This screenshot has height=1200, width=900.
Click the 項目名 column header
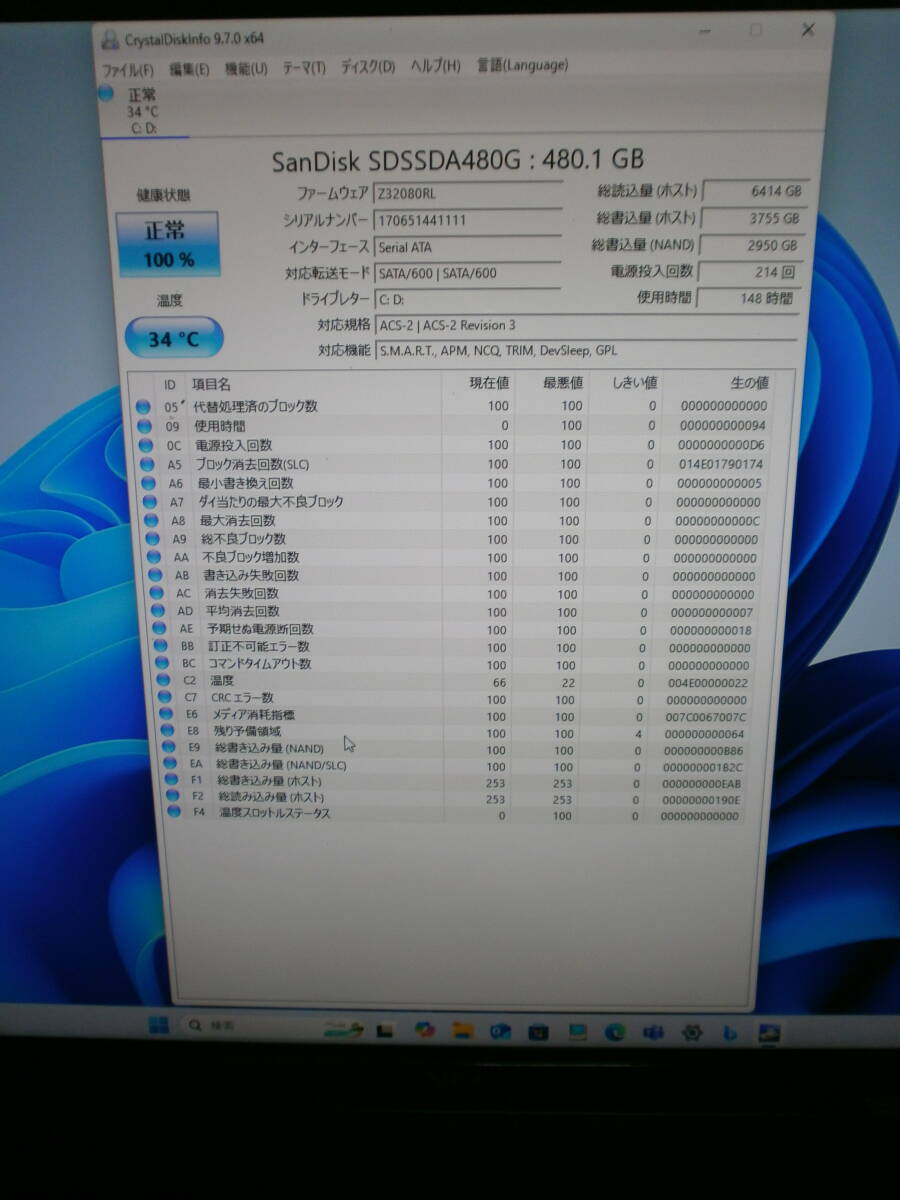click(212, 384)
